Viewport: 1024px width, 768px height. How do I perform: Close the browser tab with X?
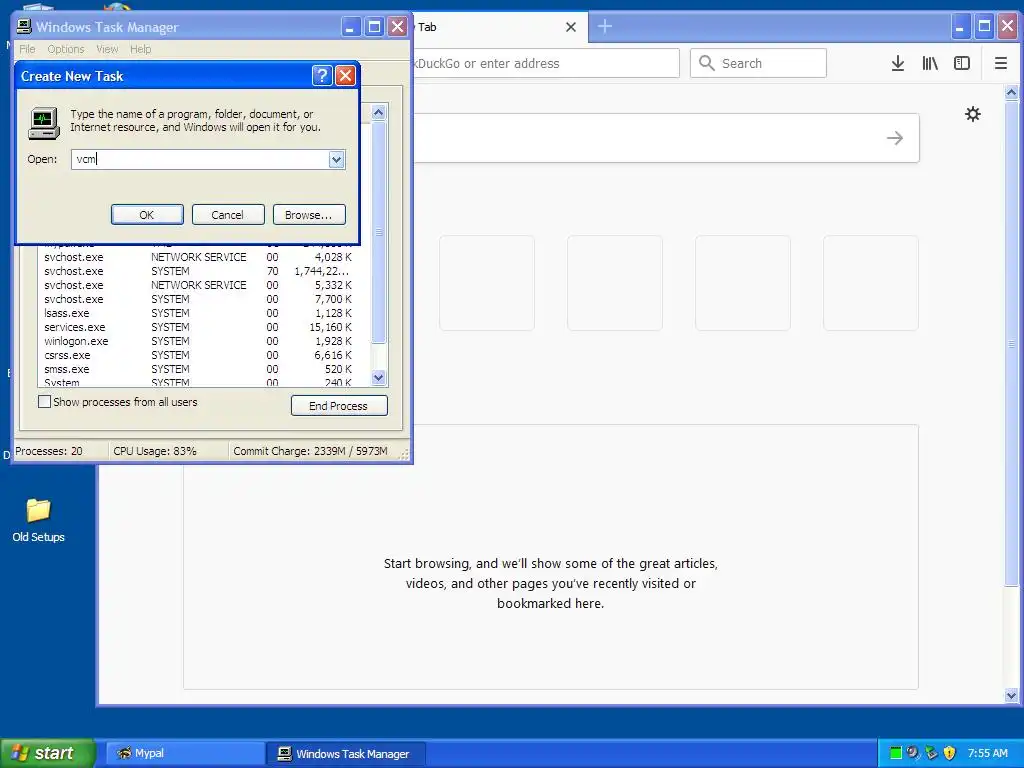pyautogui.click(x=571, y=27)
